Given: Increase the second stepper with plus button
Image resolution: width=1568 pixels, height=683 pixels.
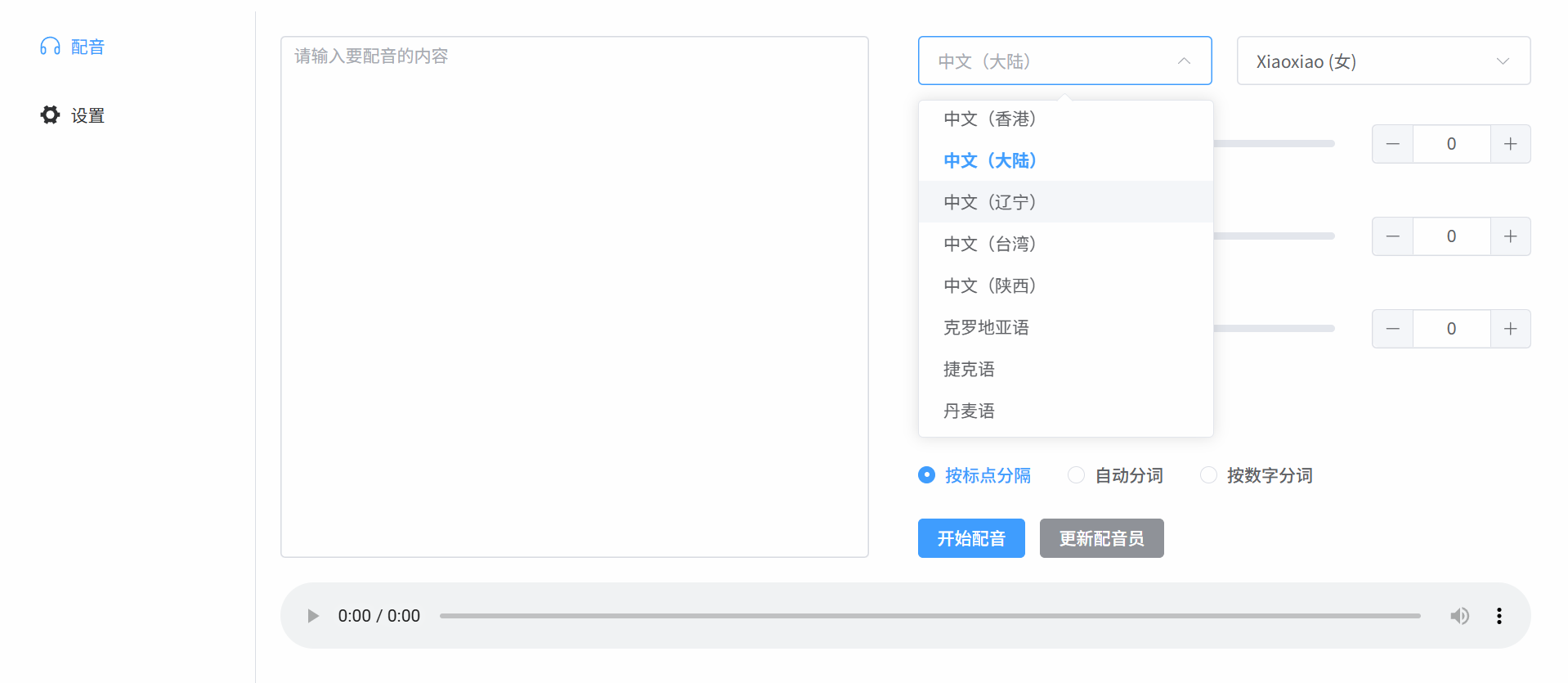Looking at the screenshot, I should coord(1510,236).
